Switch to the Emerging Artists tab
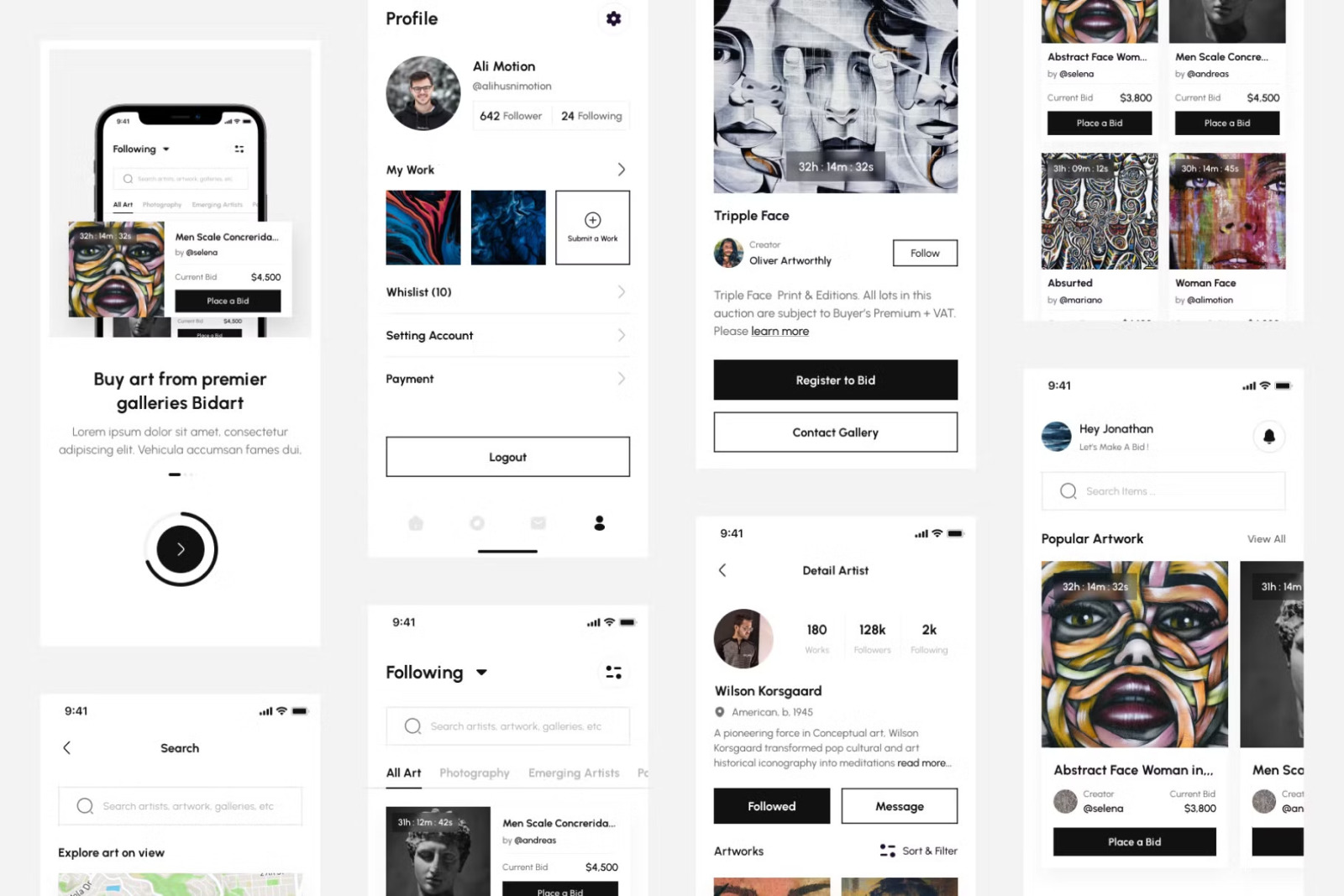 tap(574, 773)
